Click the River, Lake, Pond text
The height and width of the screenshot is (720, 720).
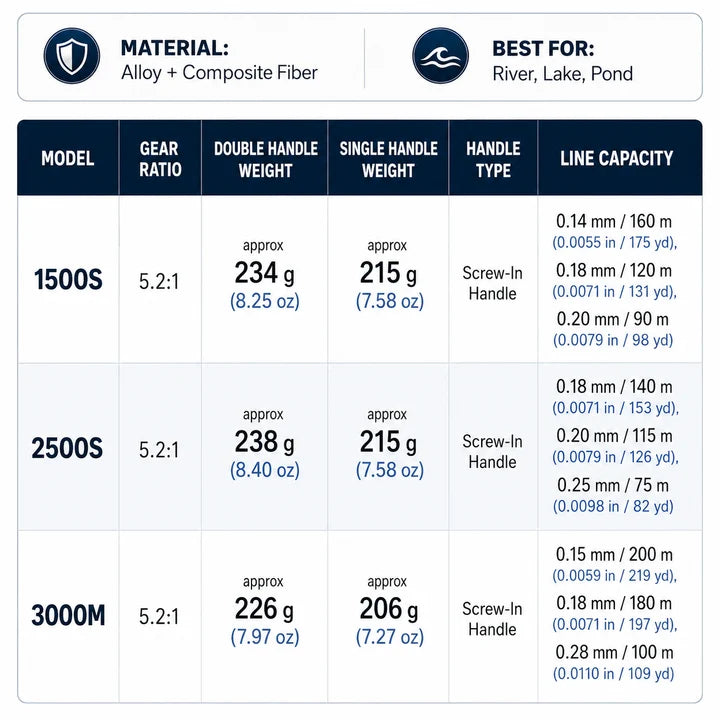(x=562, y=73)
